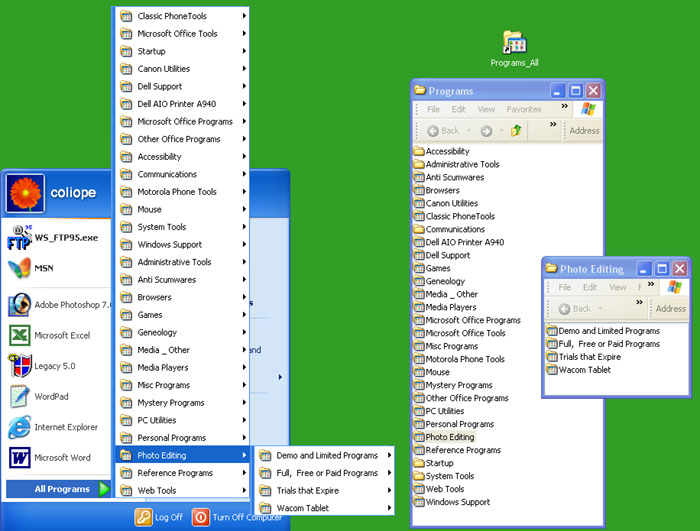Launch Microsoft Word from Start menu

50,458
